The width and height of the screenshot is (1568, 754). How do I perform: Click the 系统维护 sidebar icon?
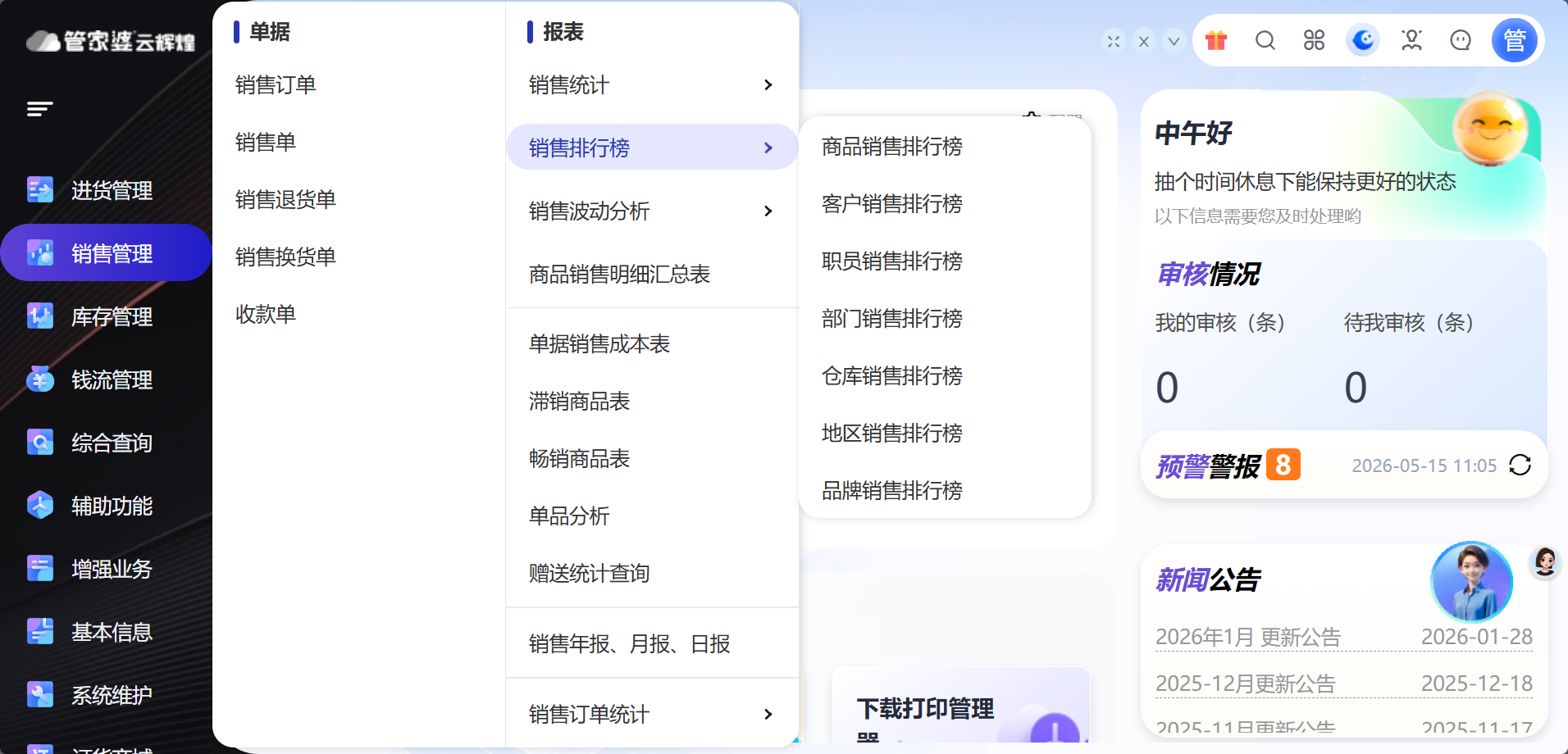point(39,695)
